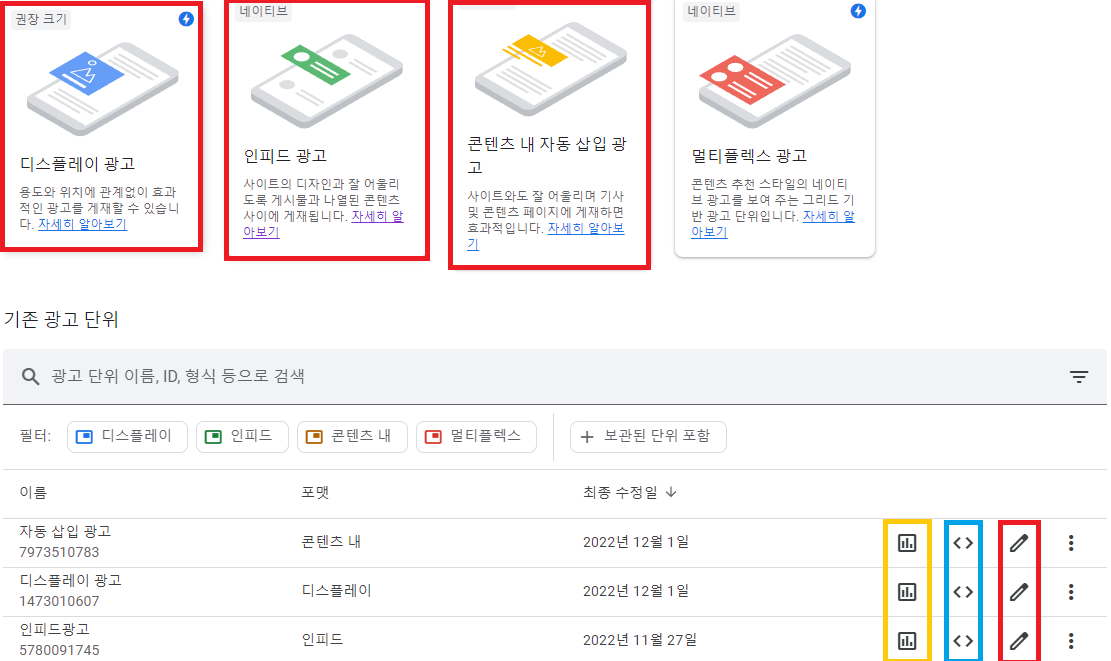Viewport: 1111px width, 661px height.
Task: Click AMP lightning badge on 멀티플렉스 광고 card
Action: point(858,11)
